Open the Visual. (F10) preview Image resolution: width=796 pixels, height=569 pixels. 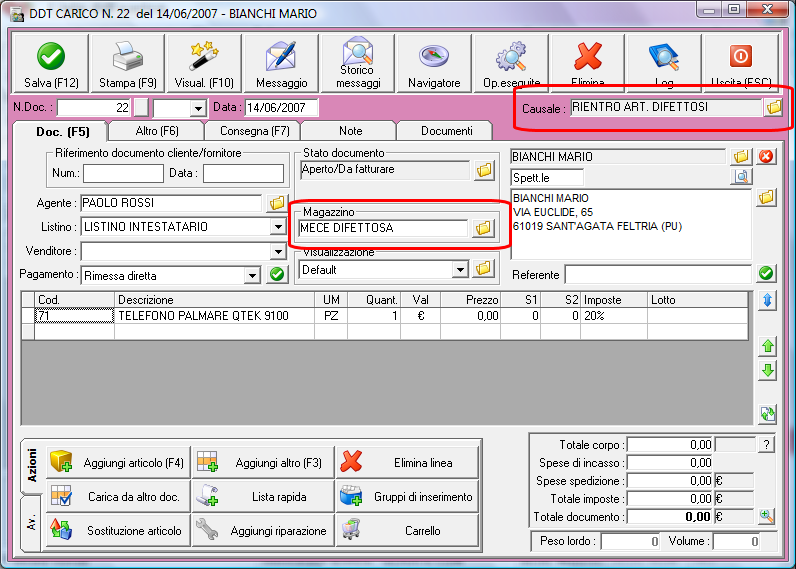(x=204, y=63)
